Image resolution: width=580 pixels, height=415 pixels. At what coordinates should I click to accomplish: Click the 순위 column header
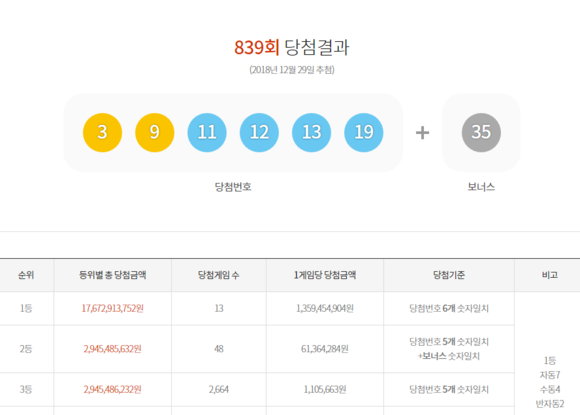(x=26, y=275)
